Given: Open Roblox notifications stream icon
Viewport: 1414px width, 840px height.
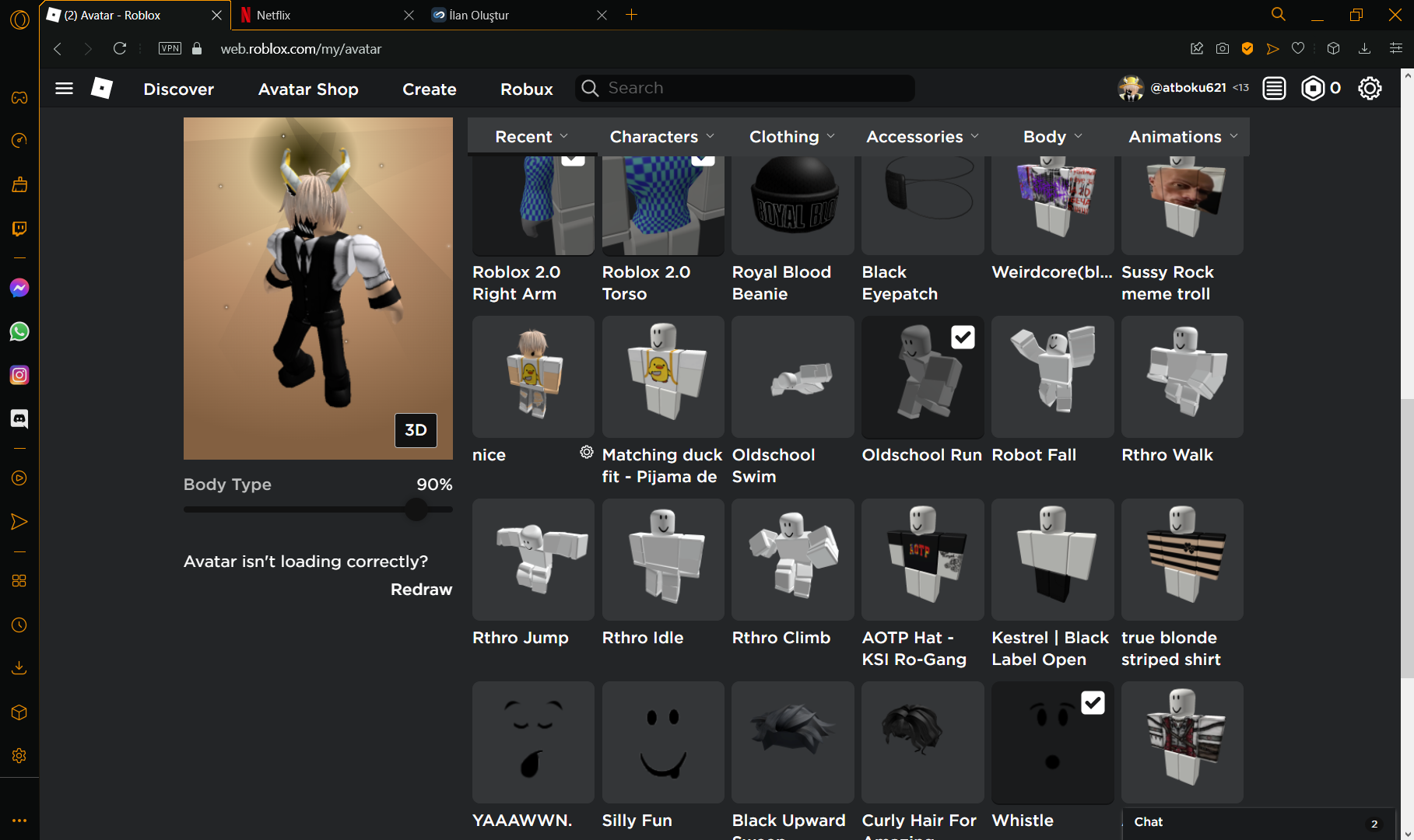Looking at the screenshot, I should [1274, 88].
